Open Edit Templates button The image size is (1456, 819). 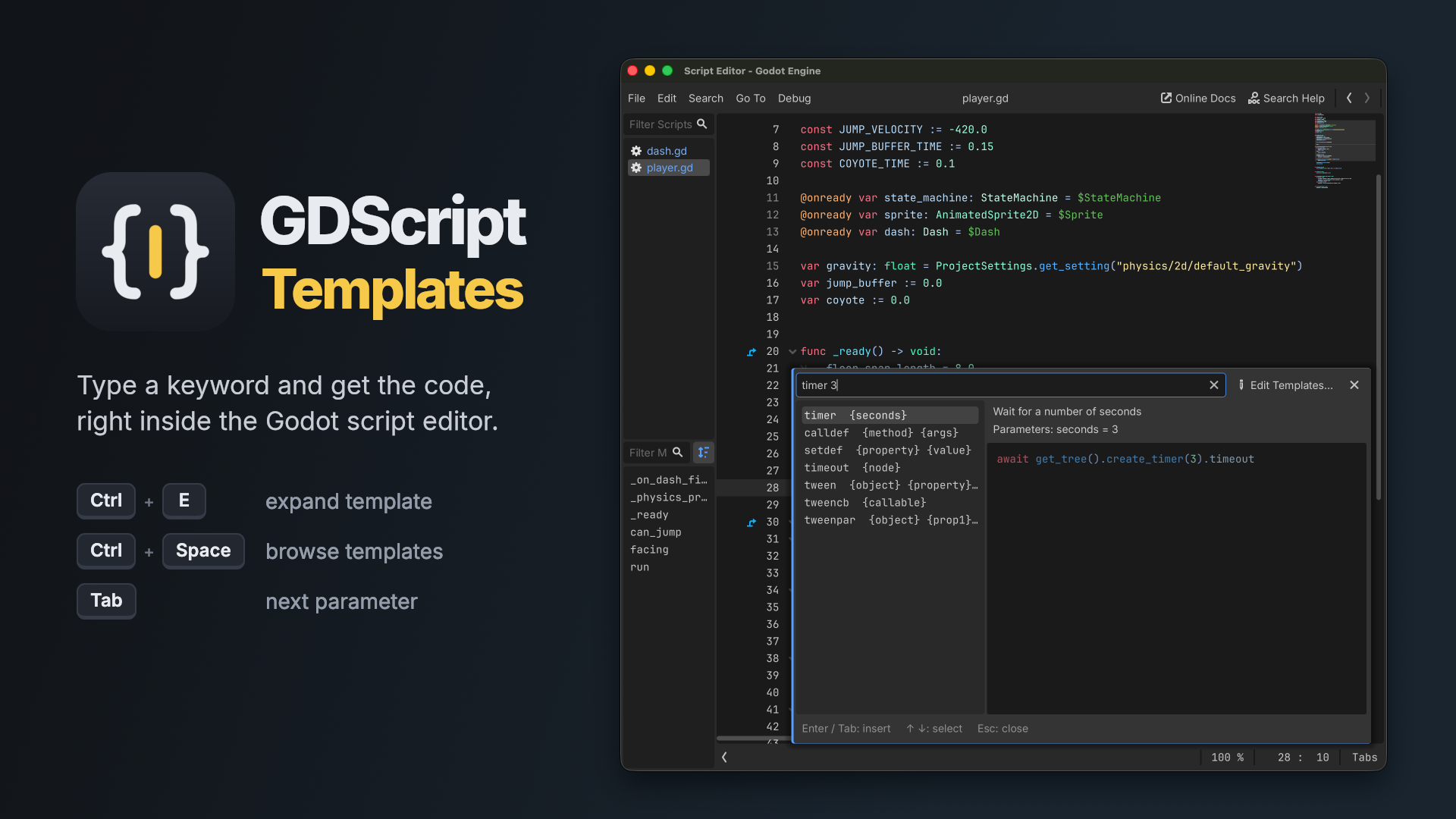tap(1285, 385)
